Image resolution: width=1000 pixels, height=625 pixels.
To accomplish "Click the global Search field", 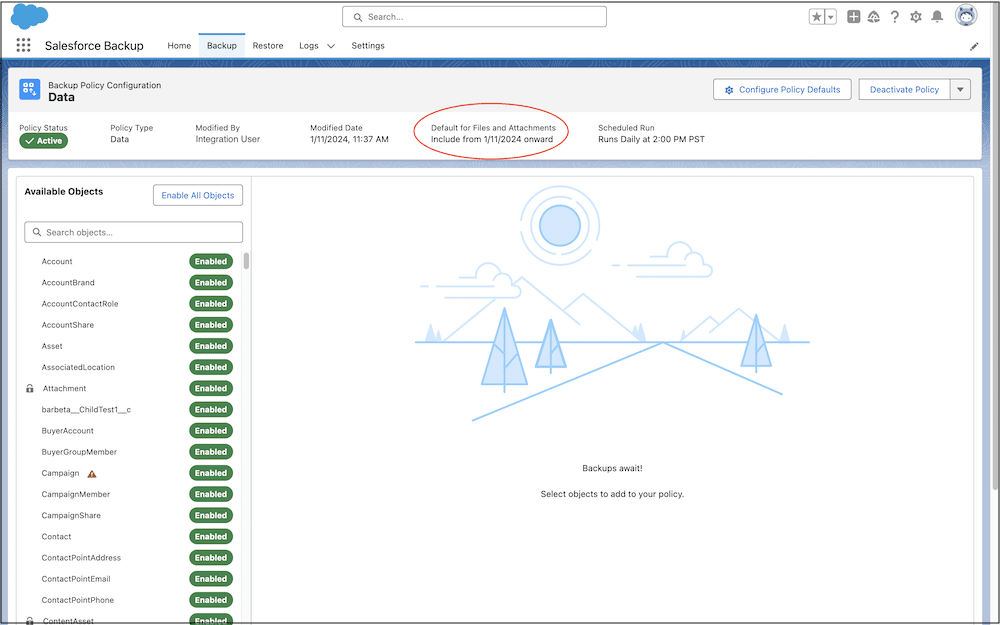I will point(474,17).
